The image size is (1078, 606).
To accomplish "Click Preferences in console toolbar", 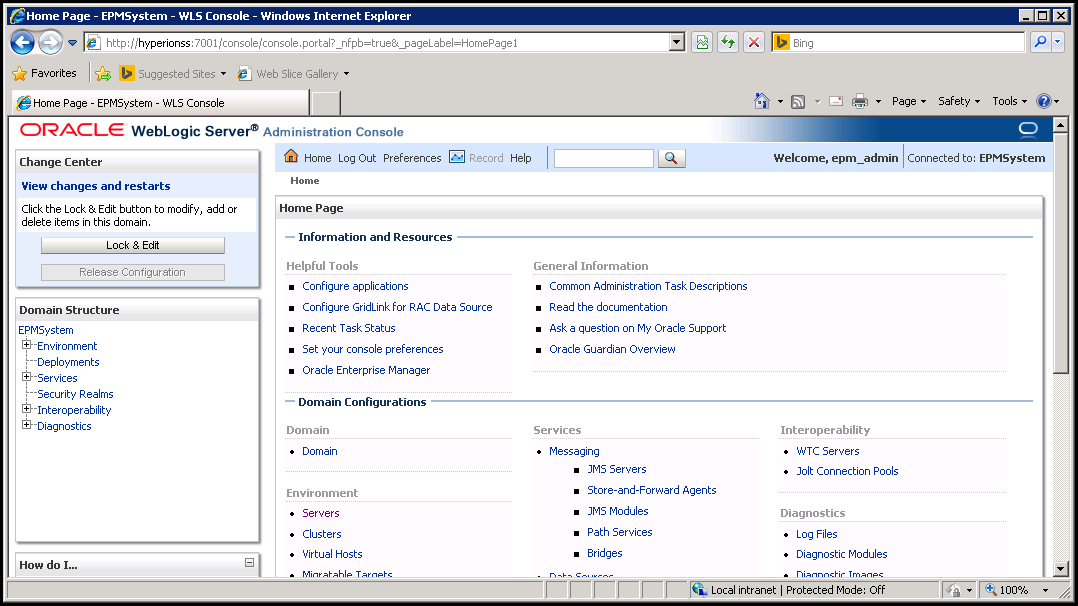I will (x=412, y=158).
